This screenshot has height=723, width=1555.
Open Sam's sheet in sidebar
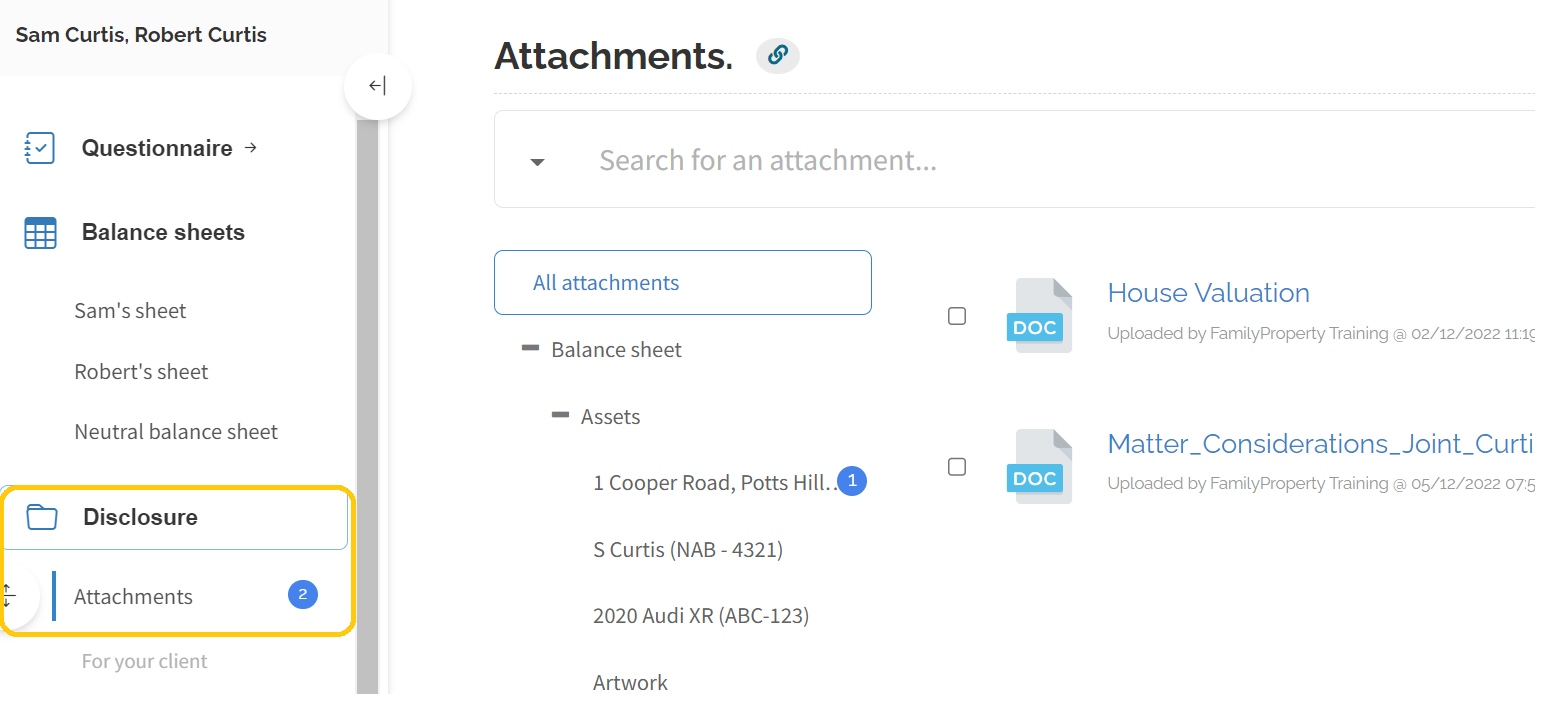[130, 311]
